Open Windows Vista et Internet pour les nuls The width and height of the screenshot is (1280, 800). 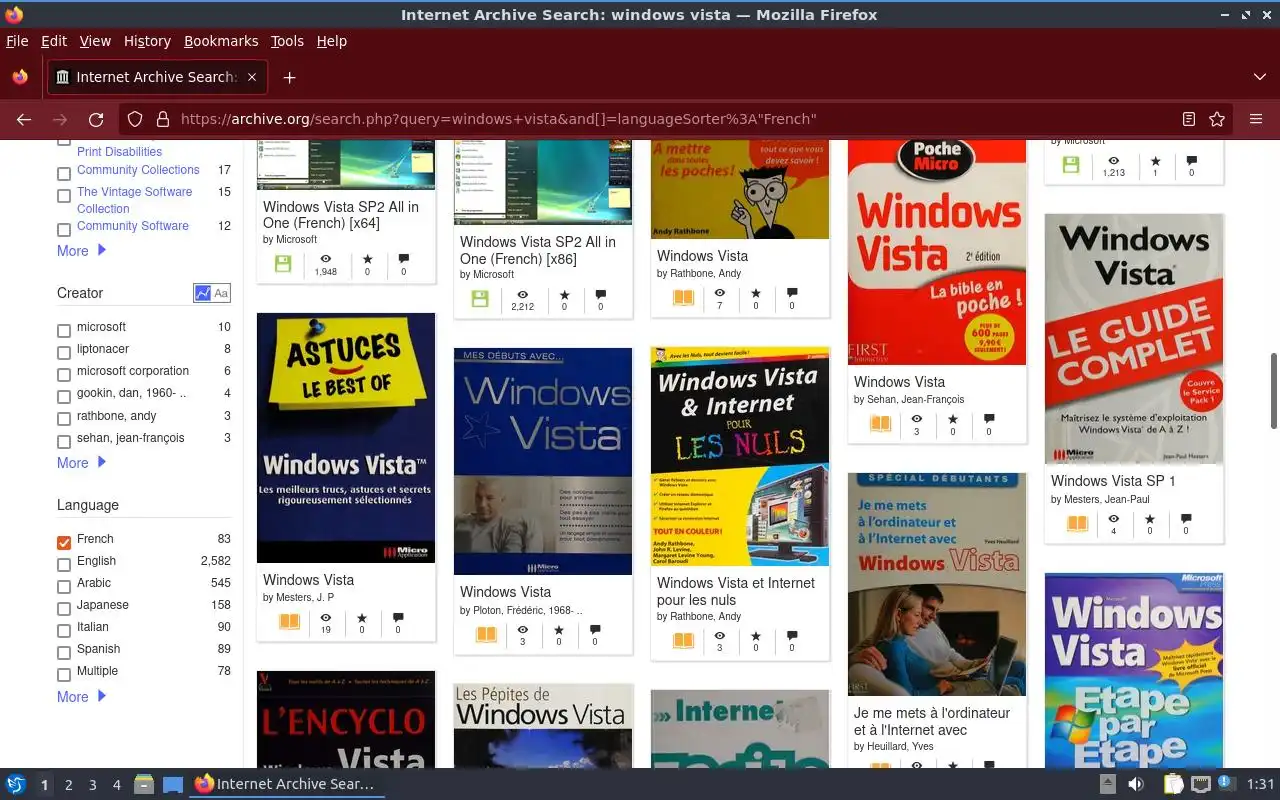tap(736, 591)
